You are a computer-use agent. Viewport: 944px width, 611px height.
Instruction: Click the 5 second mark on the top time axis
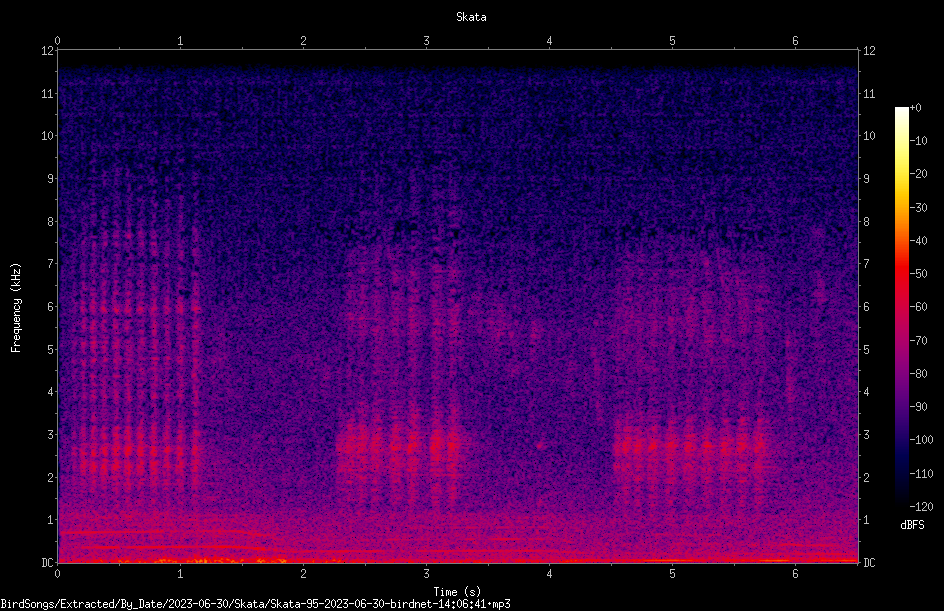tap(672, 41)
